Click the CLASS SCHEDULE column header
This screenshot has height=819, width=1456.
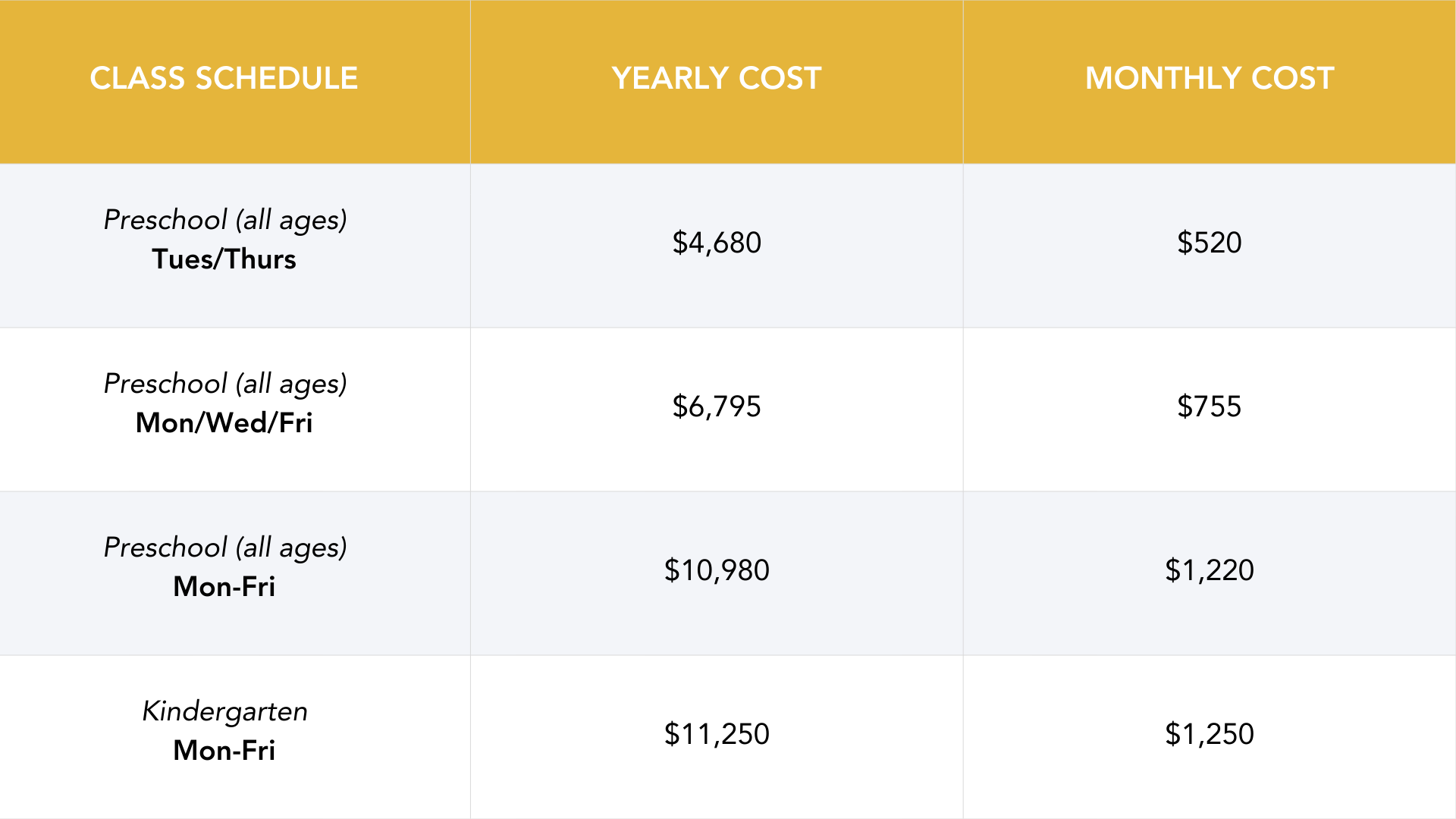pos(224,78)
